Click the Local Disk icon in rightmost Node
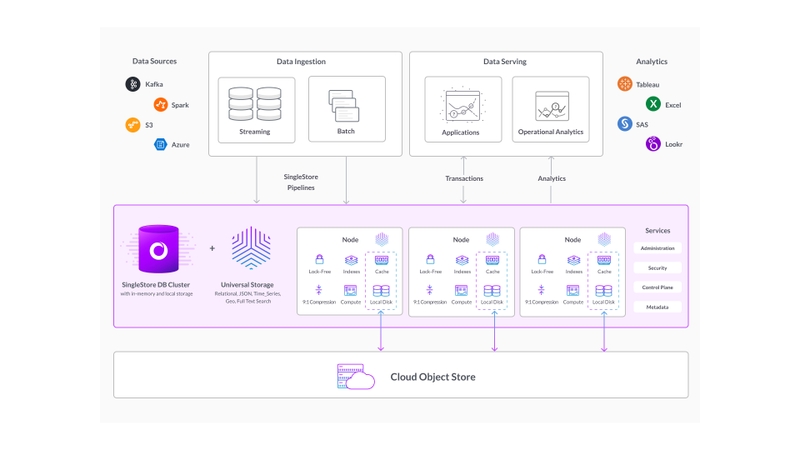 point(604,291)
